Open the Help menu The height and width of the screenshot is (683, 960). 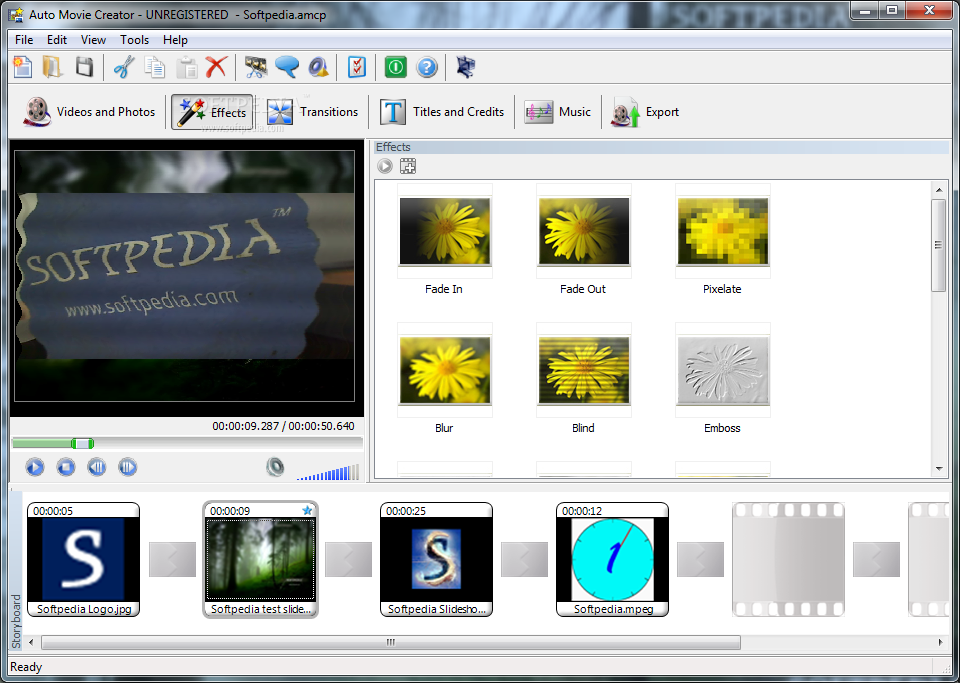(175, 40)
